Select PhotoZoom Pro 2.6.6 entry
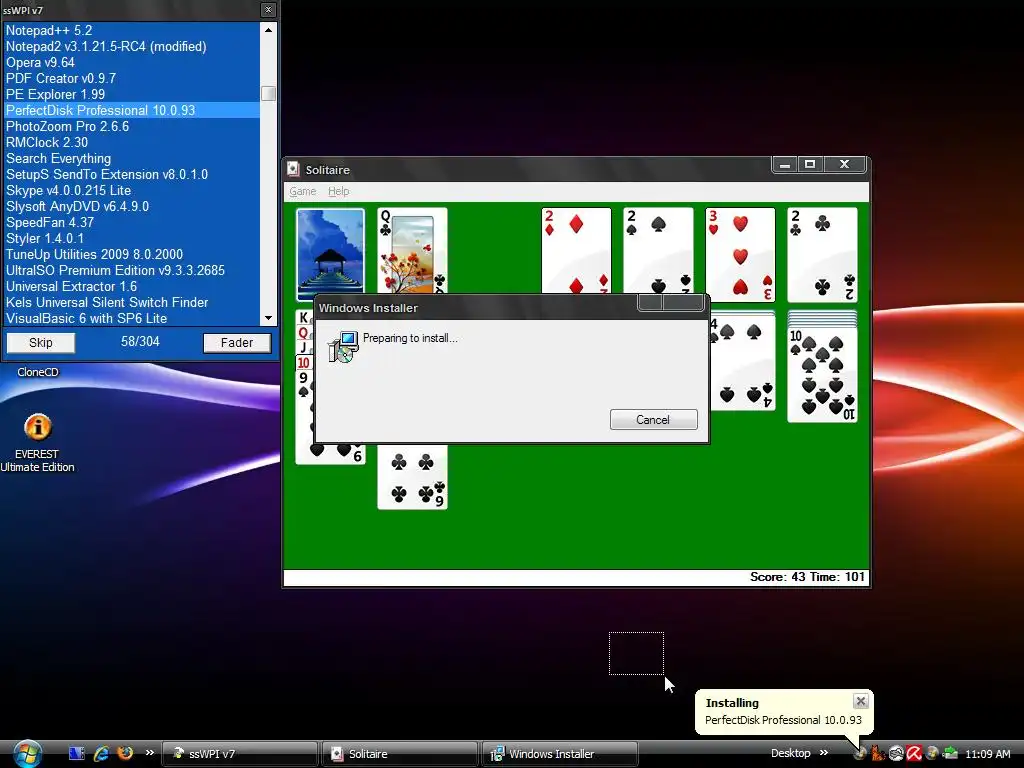 132,126
